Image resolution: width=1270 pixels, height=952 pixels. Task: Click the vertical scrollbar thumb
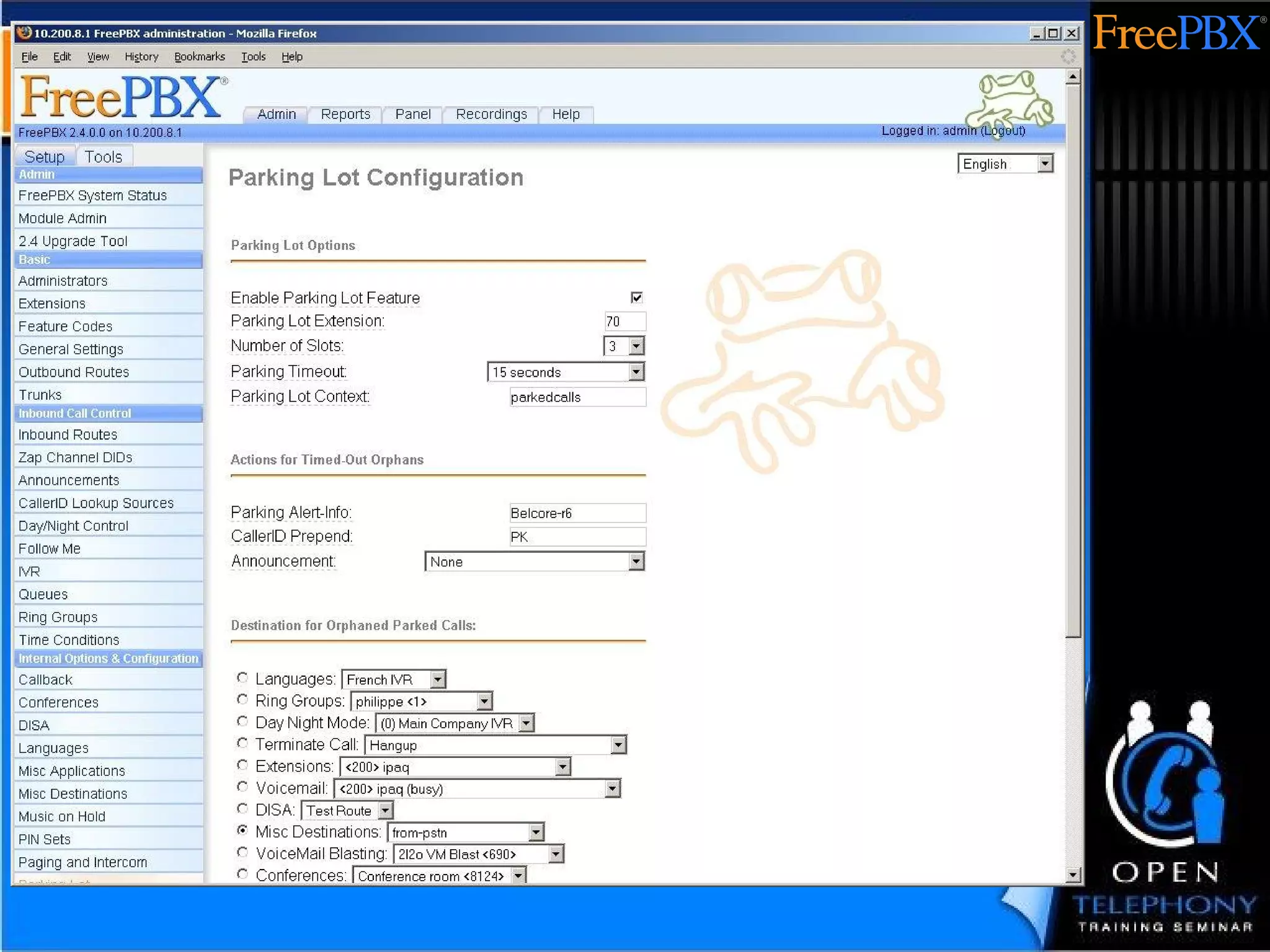tap(1073, 359)
